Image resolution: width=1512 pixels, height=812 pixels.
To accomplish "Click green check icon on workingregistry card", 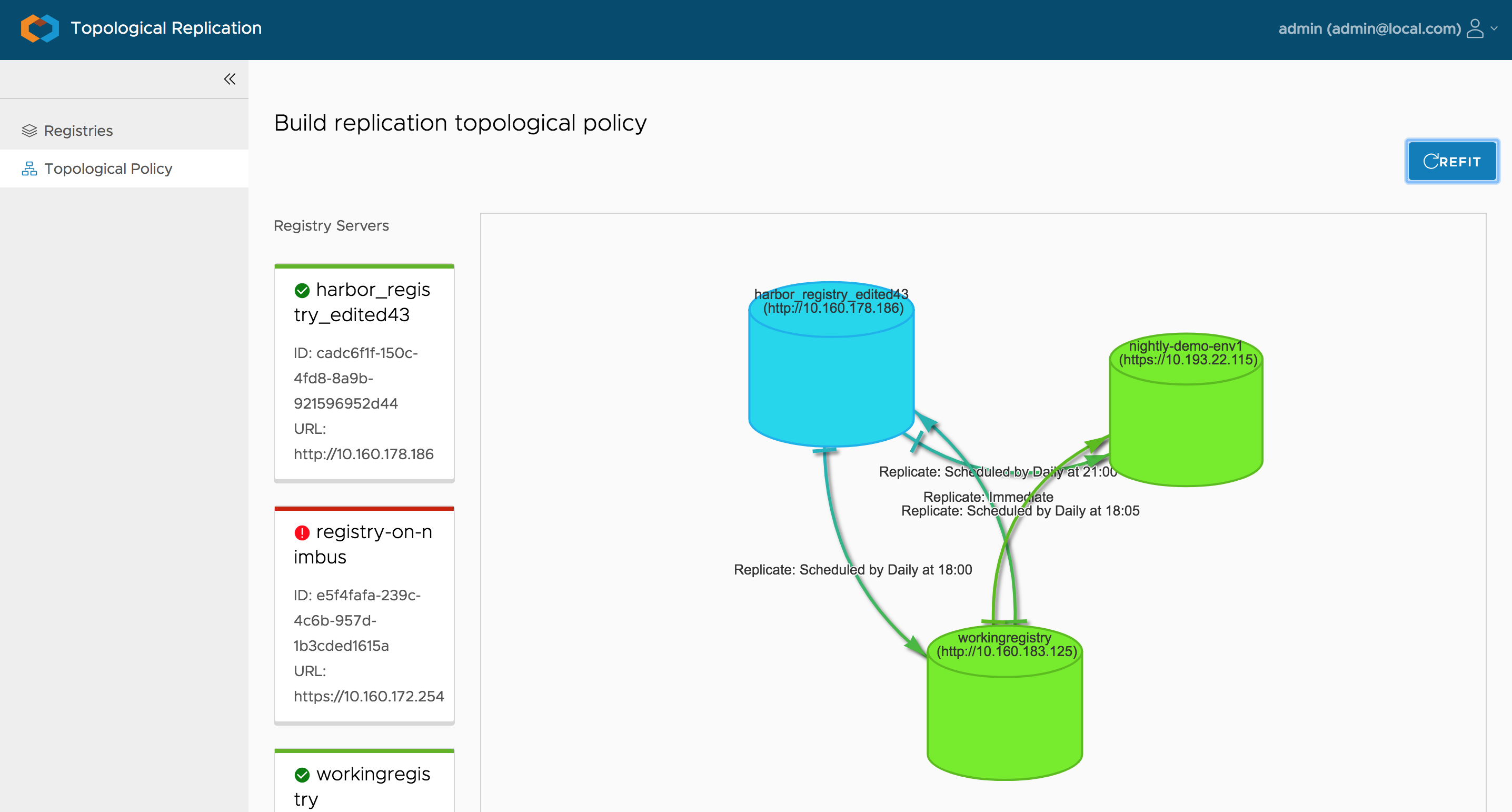I will pyautogui.click(x=302, y=775).
